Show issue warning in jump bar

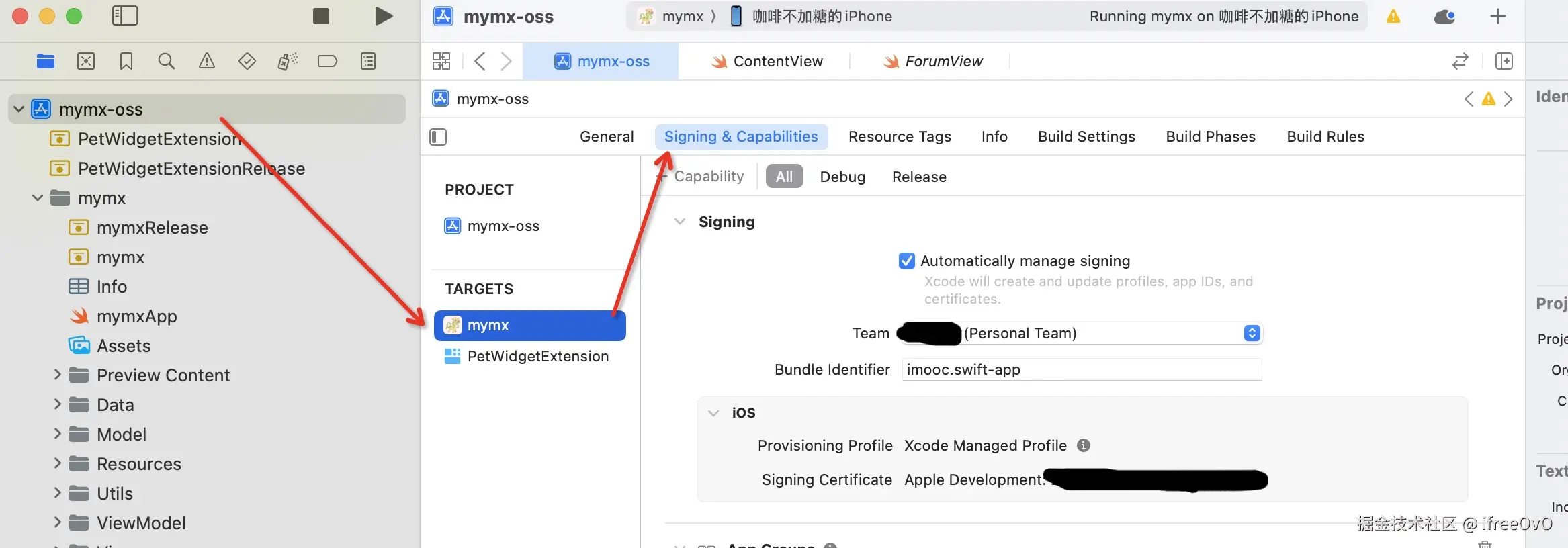pyautogui.click(x=1489, y=99)
